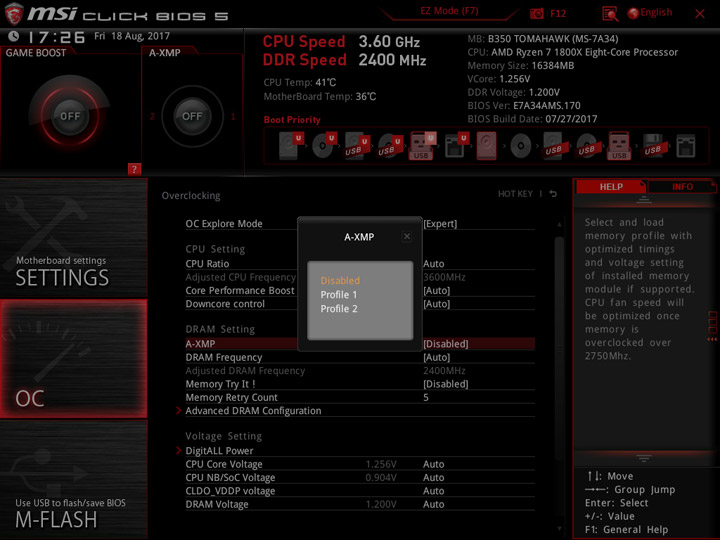Open the SETTINGS section tile

73,238
